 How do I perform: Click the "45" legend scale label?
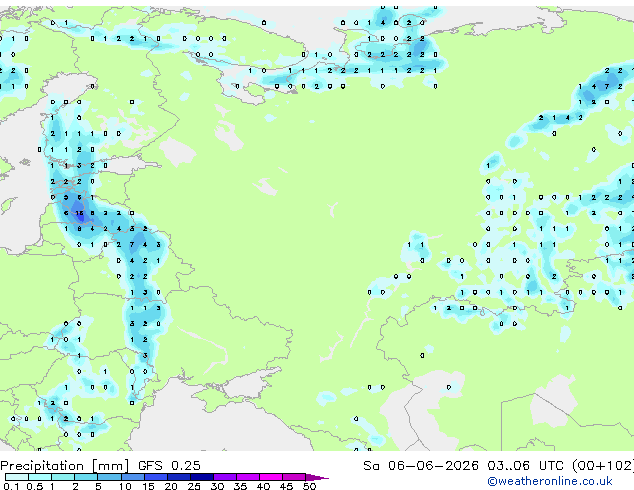coord(286,486)
